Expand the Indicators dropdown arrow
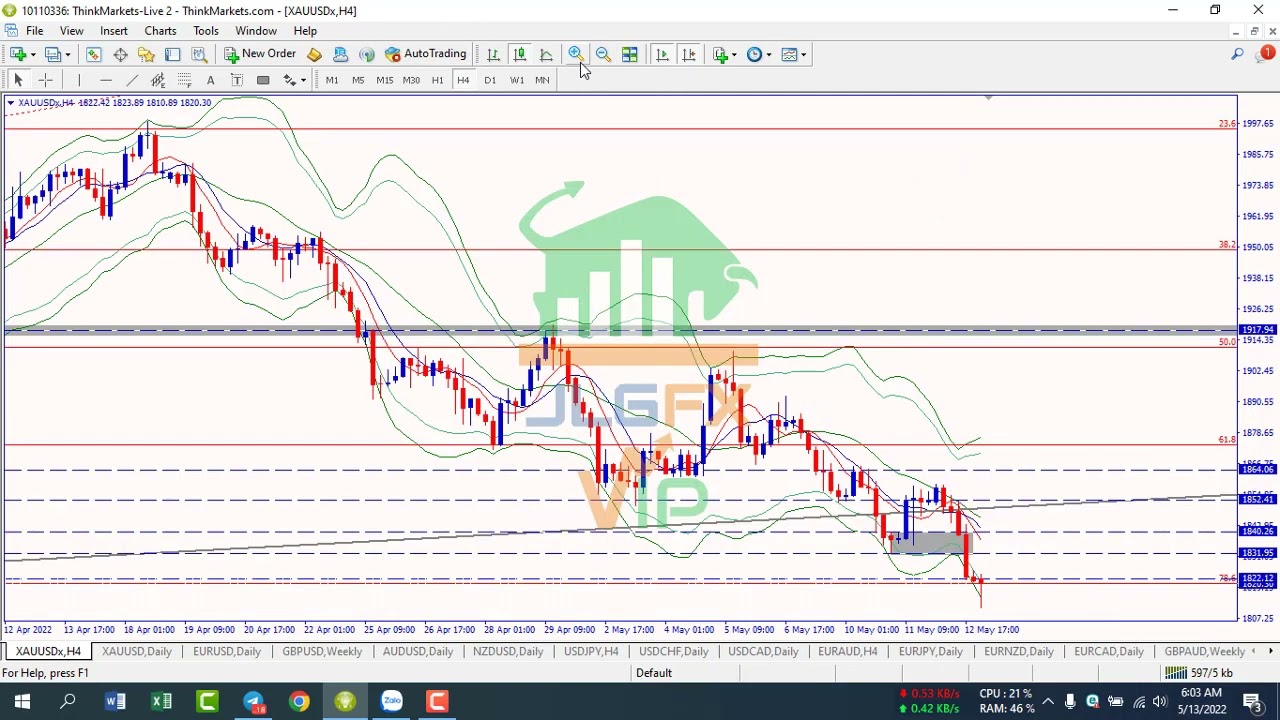1280x720 pixels. [734, 54]
